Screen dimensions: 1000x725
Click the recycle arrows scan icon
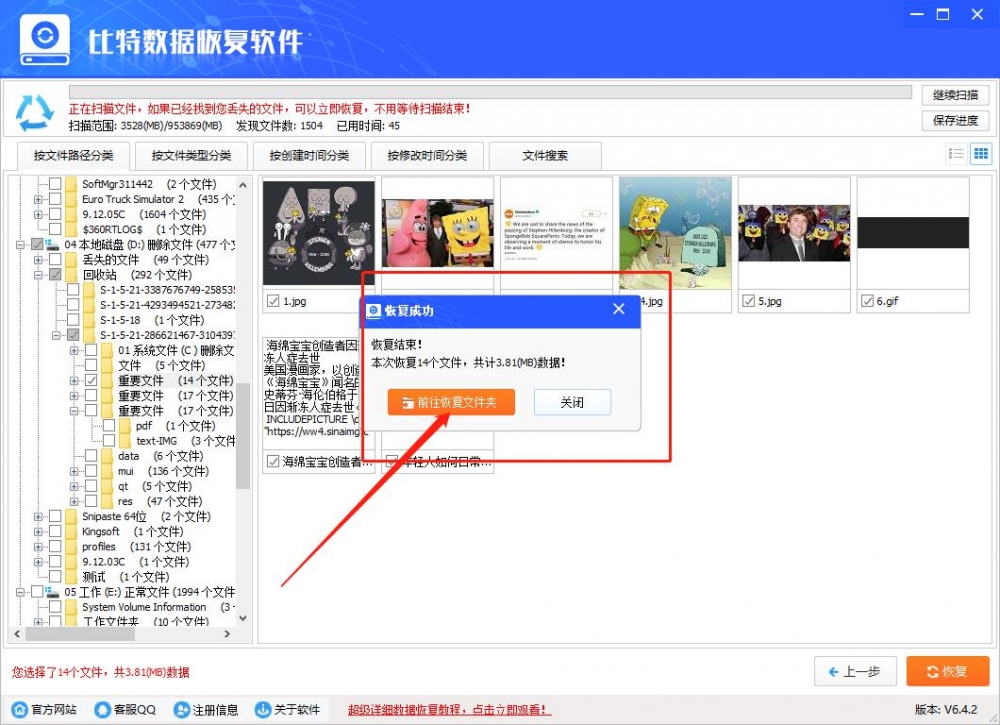point(34,113)
